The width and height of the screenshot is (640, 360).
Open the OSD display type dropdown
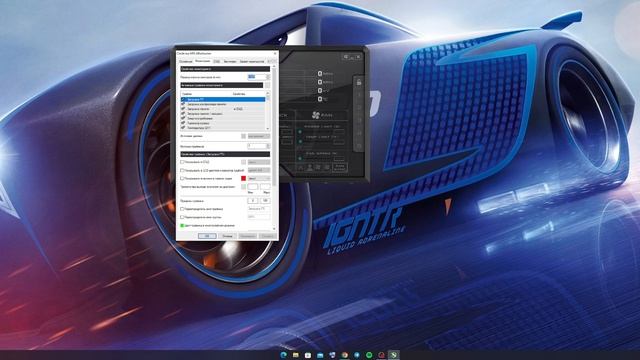coord(259,162)
